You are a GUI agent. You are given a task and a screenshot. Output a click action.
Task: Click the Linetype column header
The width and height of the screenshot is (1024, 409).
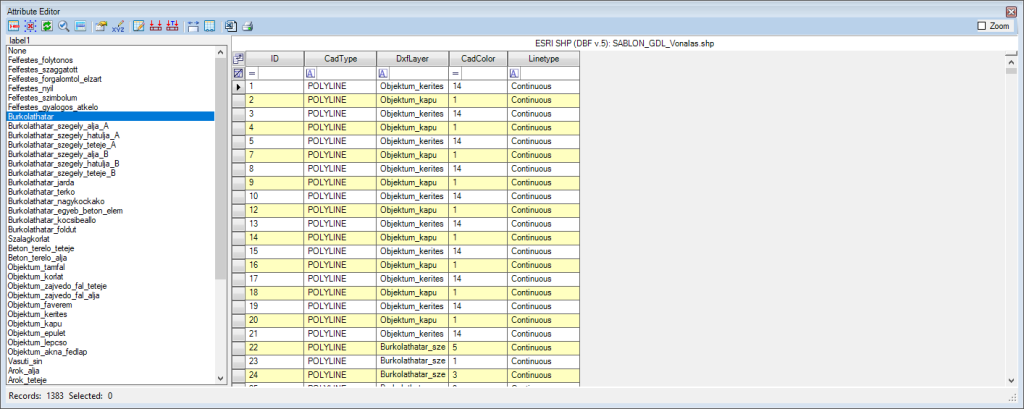point(544,59)
